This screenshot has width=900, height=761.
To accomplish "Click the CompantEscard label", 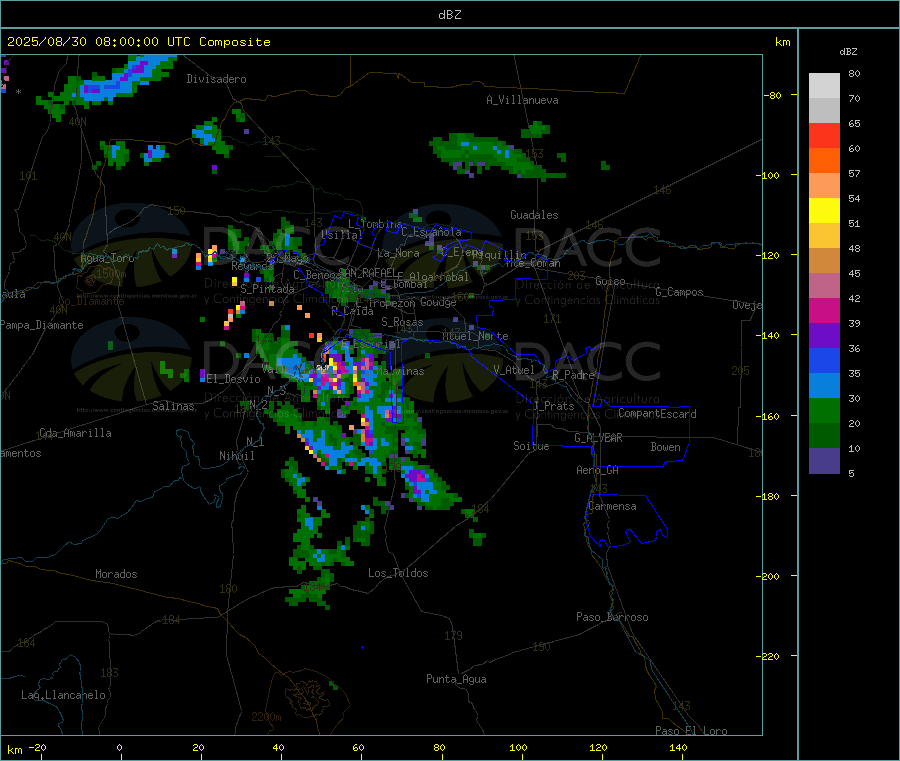I will pos(657,414).
